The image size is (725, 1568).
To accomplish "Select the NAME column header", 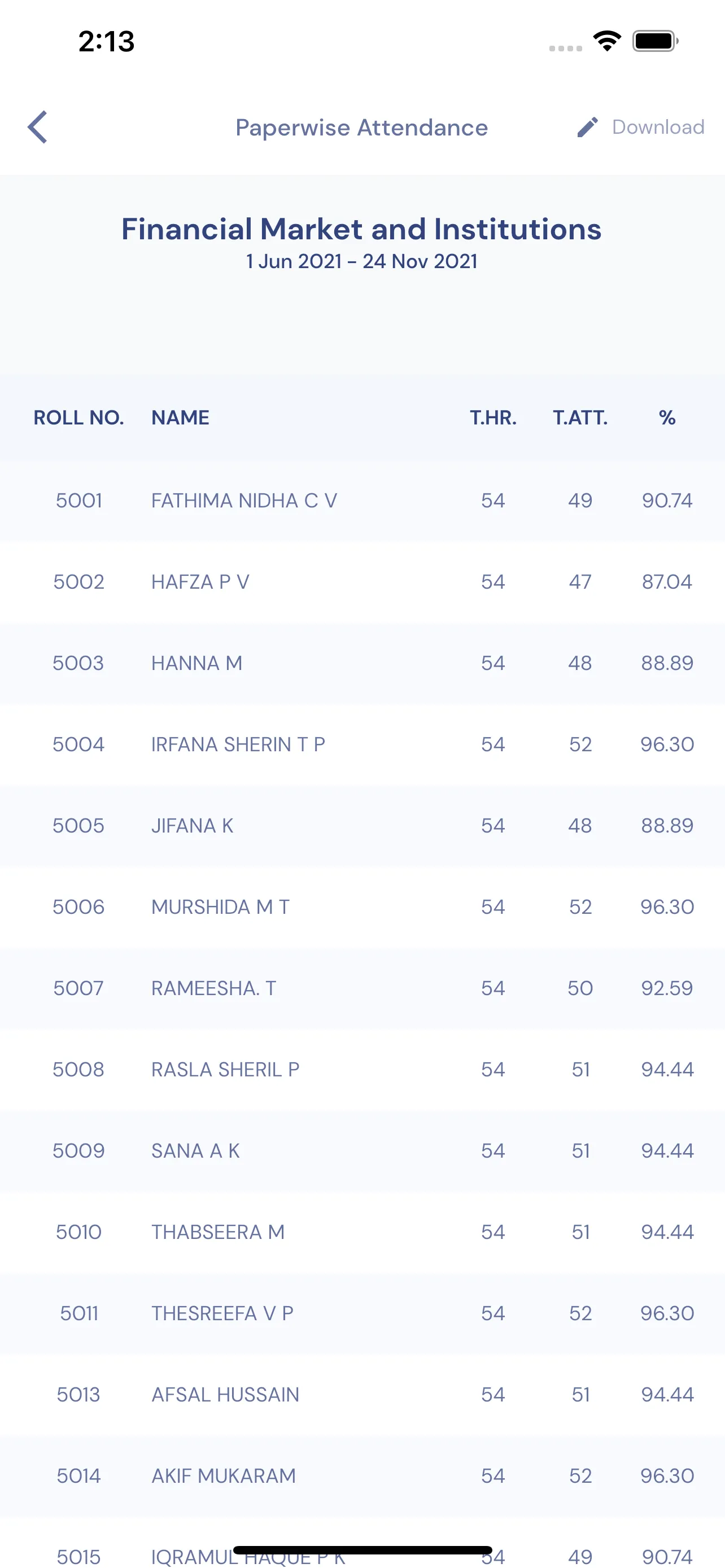I will pyautogui.click(x=180, y=418).
